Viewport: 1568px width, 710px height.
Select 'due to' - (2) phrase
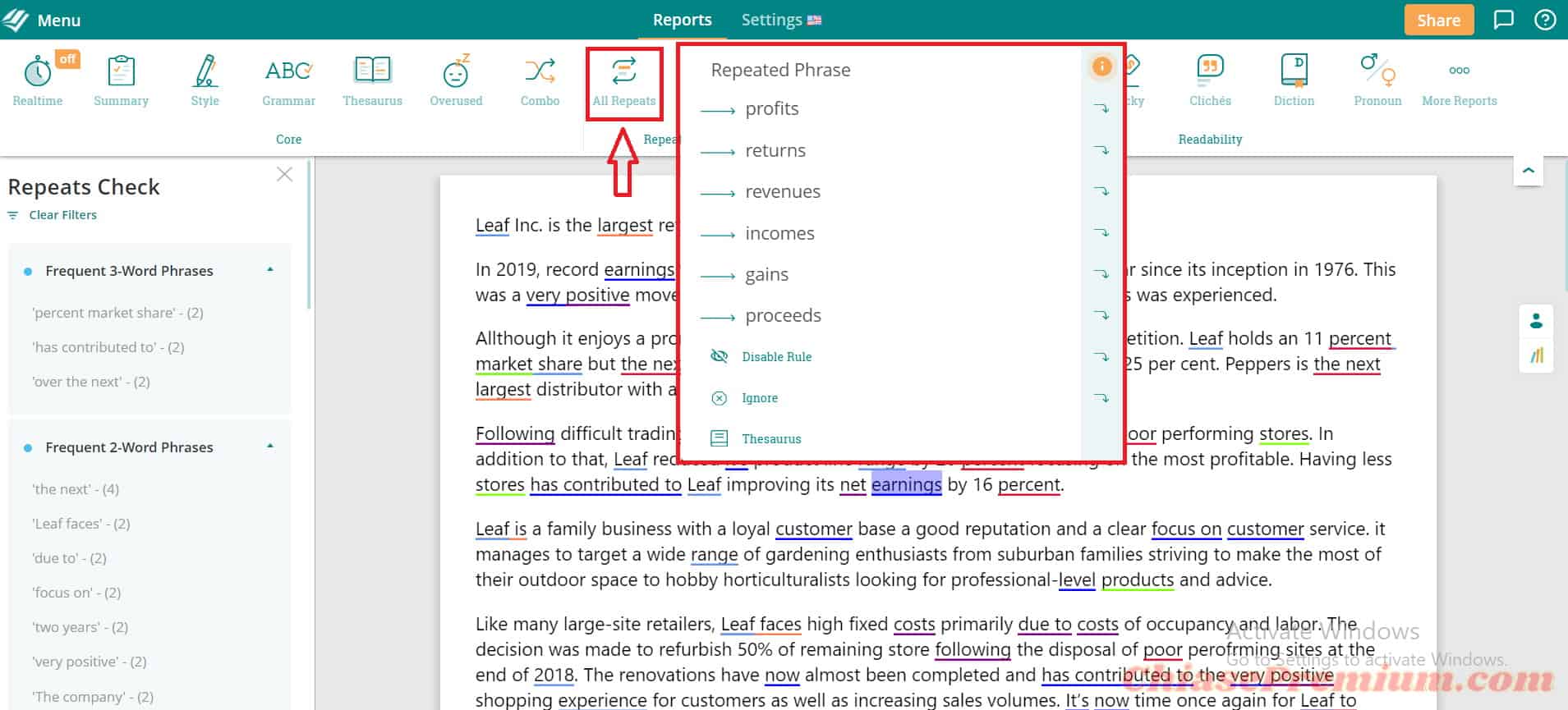tap(69, 558)
